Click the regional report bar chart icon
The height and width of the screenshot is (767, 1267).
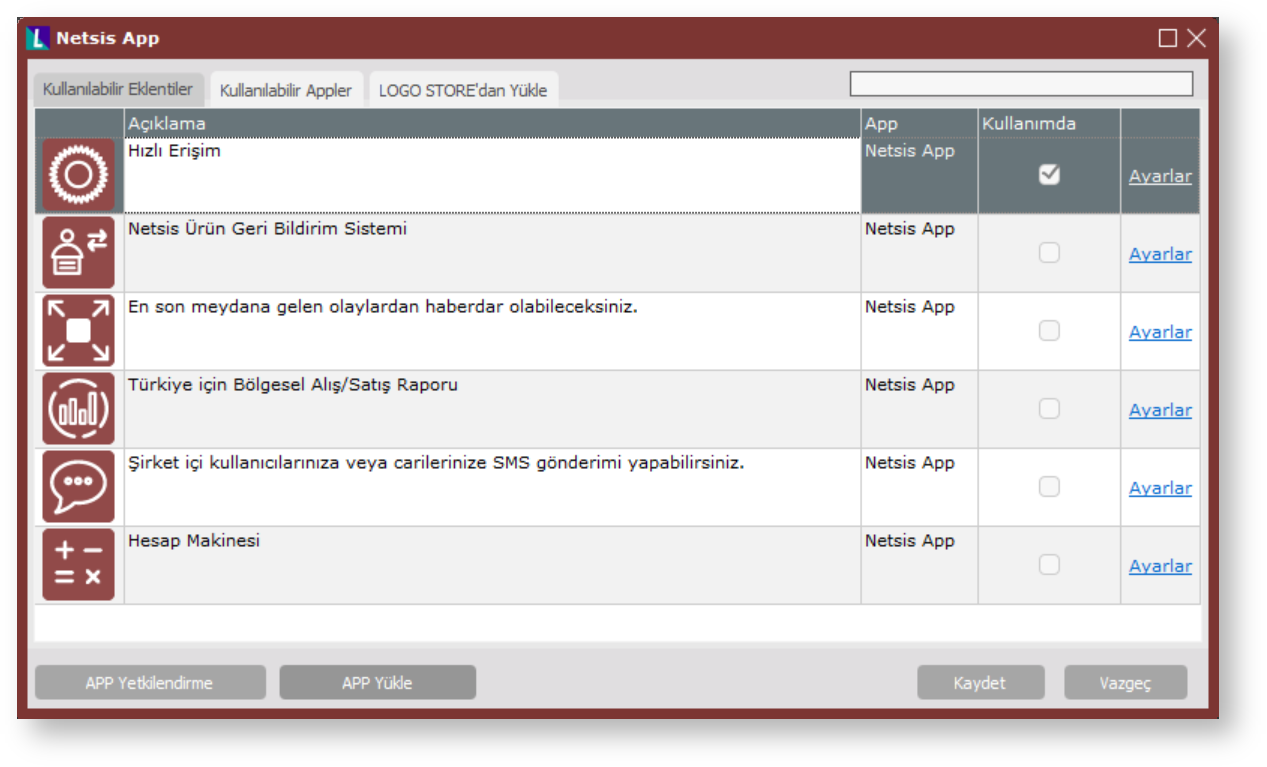[x=78, y=409]
